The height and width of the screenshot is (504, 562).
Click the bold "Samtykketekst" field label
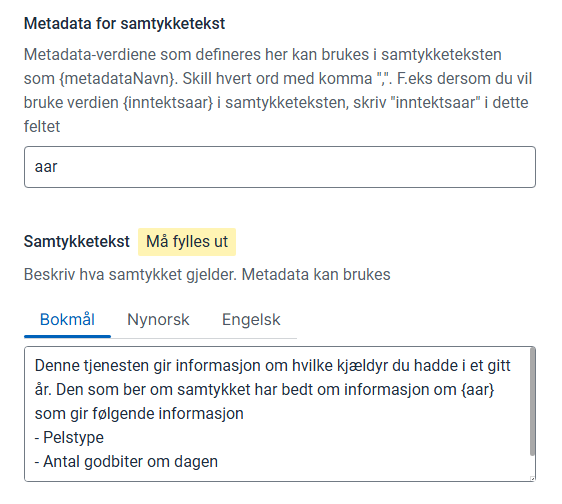77,242
